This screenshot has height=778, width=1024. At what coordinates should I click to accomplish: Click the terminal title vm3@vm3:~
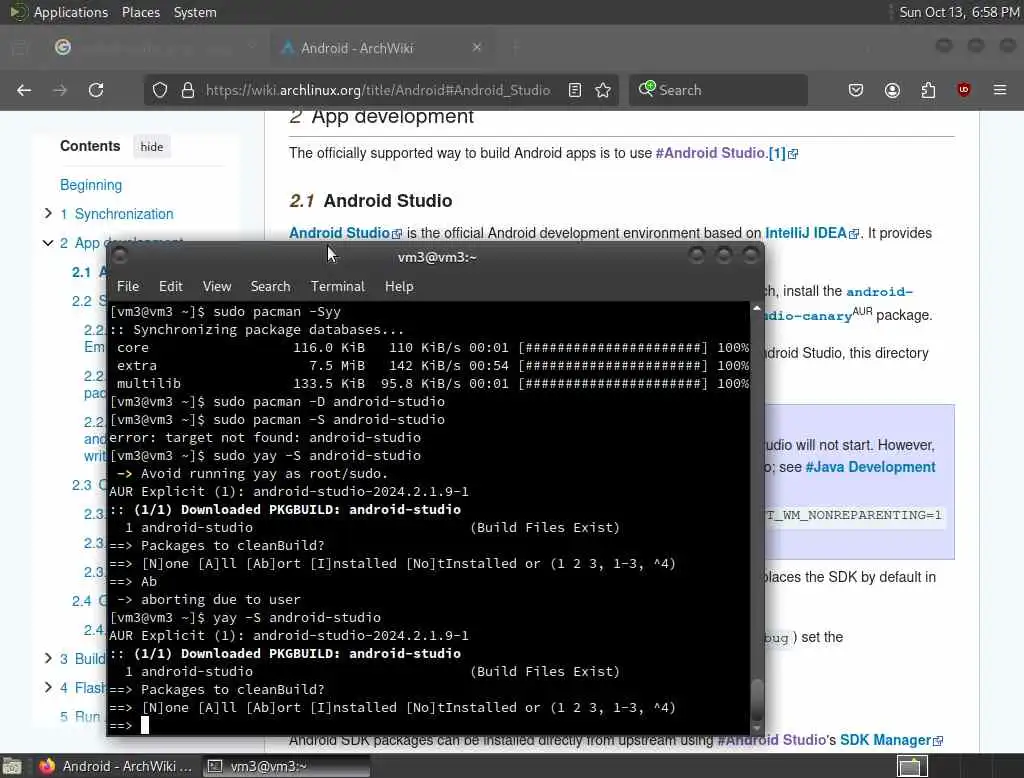point(437,257)
